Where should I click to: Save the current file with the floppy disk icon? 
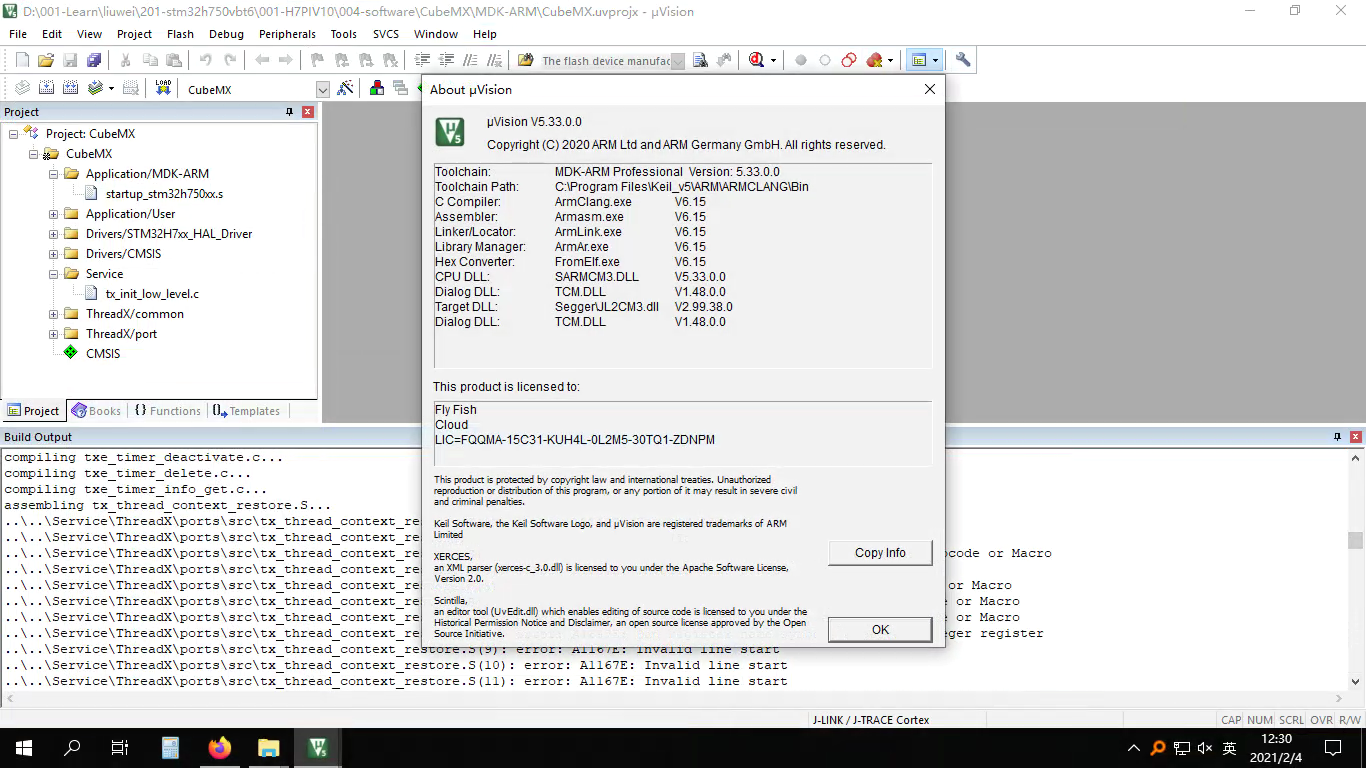pos(70,60)
